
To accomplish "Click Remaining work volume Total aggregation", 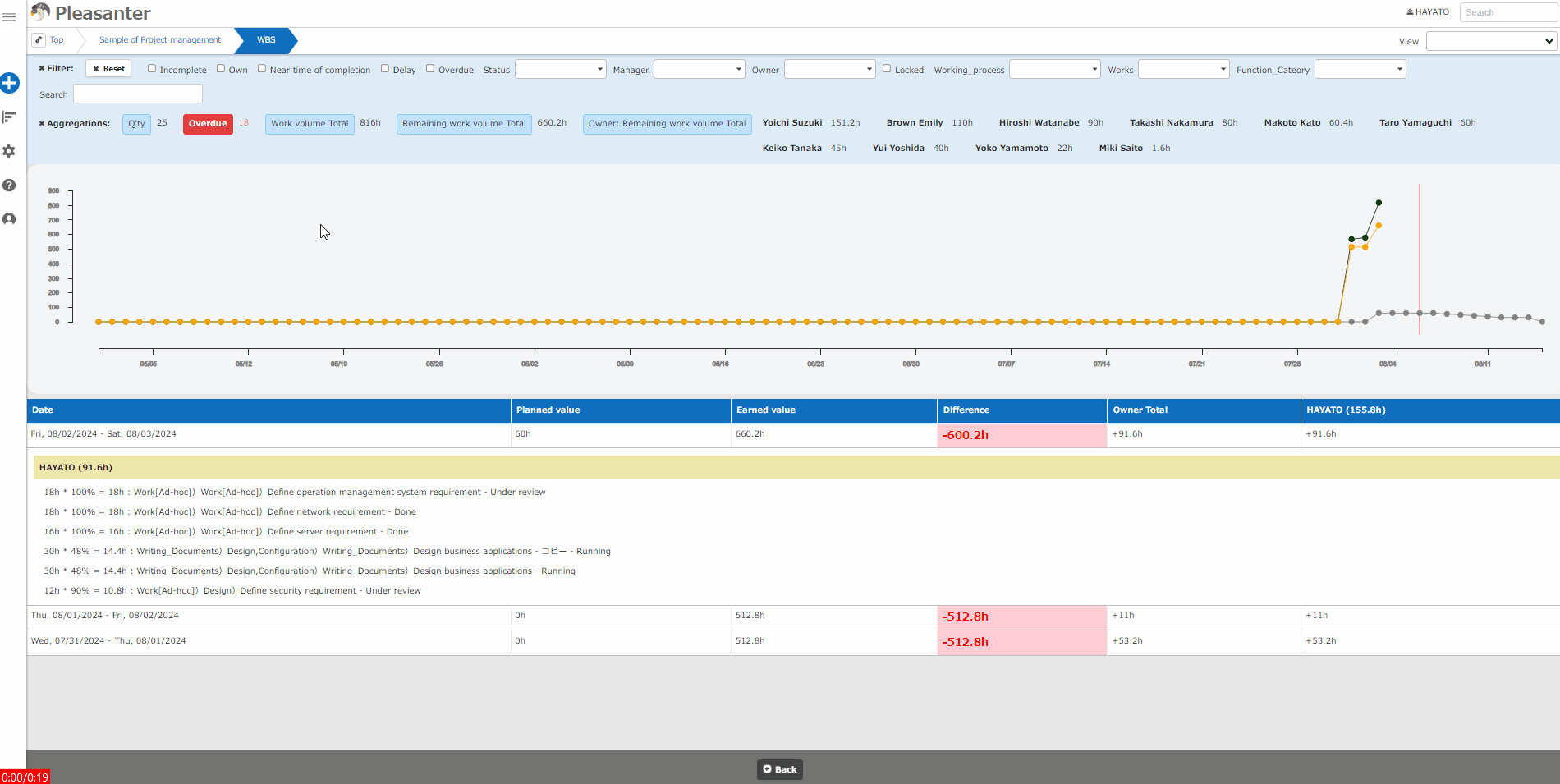I will coord(464,124).
